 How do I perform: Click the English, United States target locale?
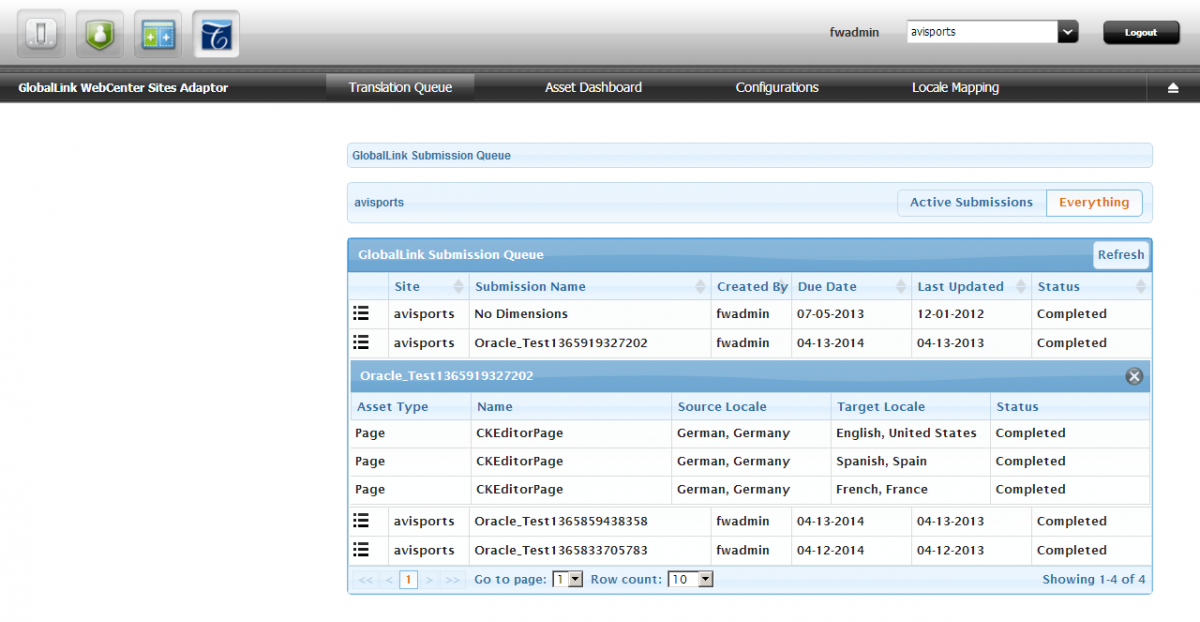(906, 433)
